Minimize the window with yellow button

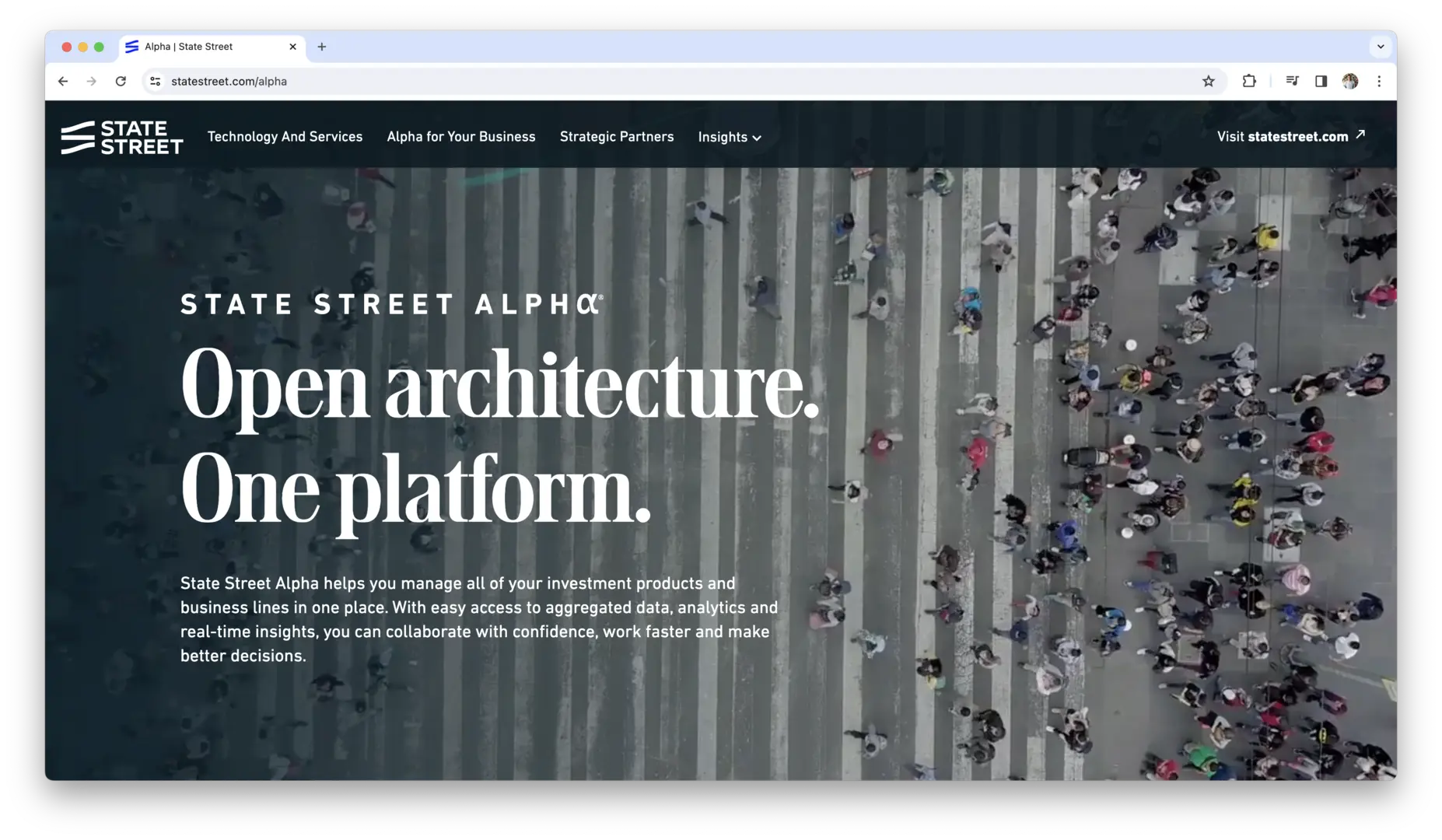(83, 47)
